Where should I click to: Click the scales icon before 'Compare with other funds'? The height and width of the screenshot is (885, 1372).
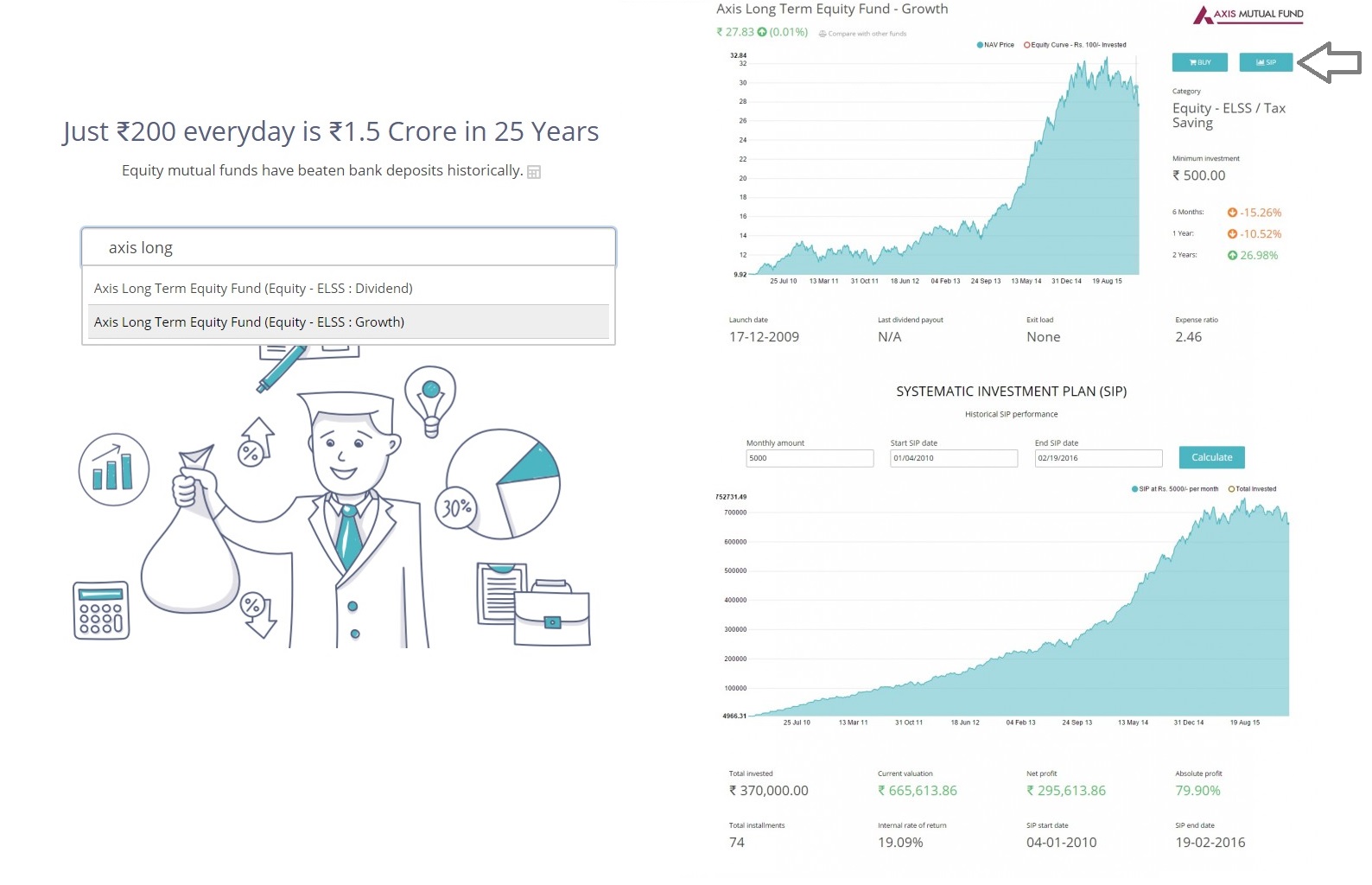coord(823,34)
